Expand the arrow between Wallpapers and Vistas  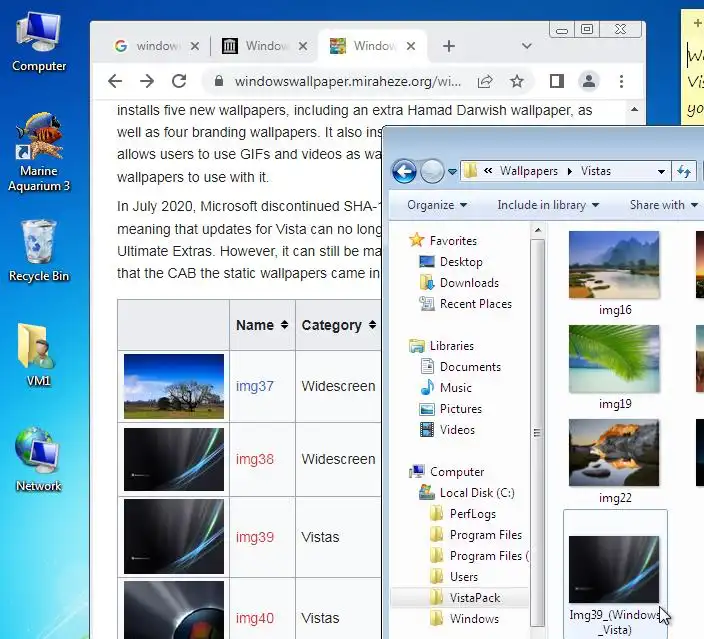(x=570, y=171)
